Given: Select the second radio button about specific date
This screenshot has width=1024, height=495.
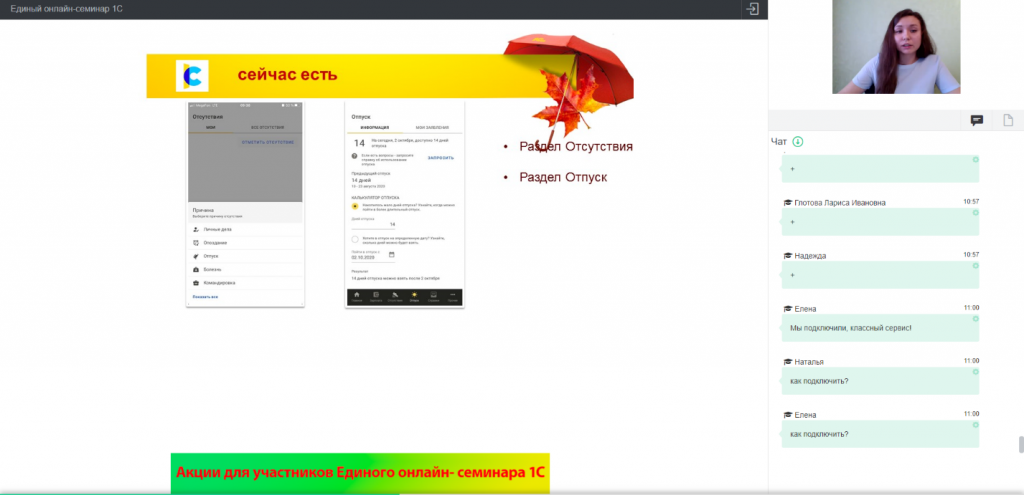Looking at the screenshot, I should (x=355, y=239).
